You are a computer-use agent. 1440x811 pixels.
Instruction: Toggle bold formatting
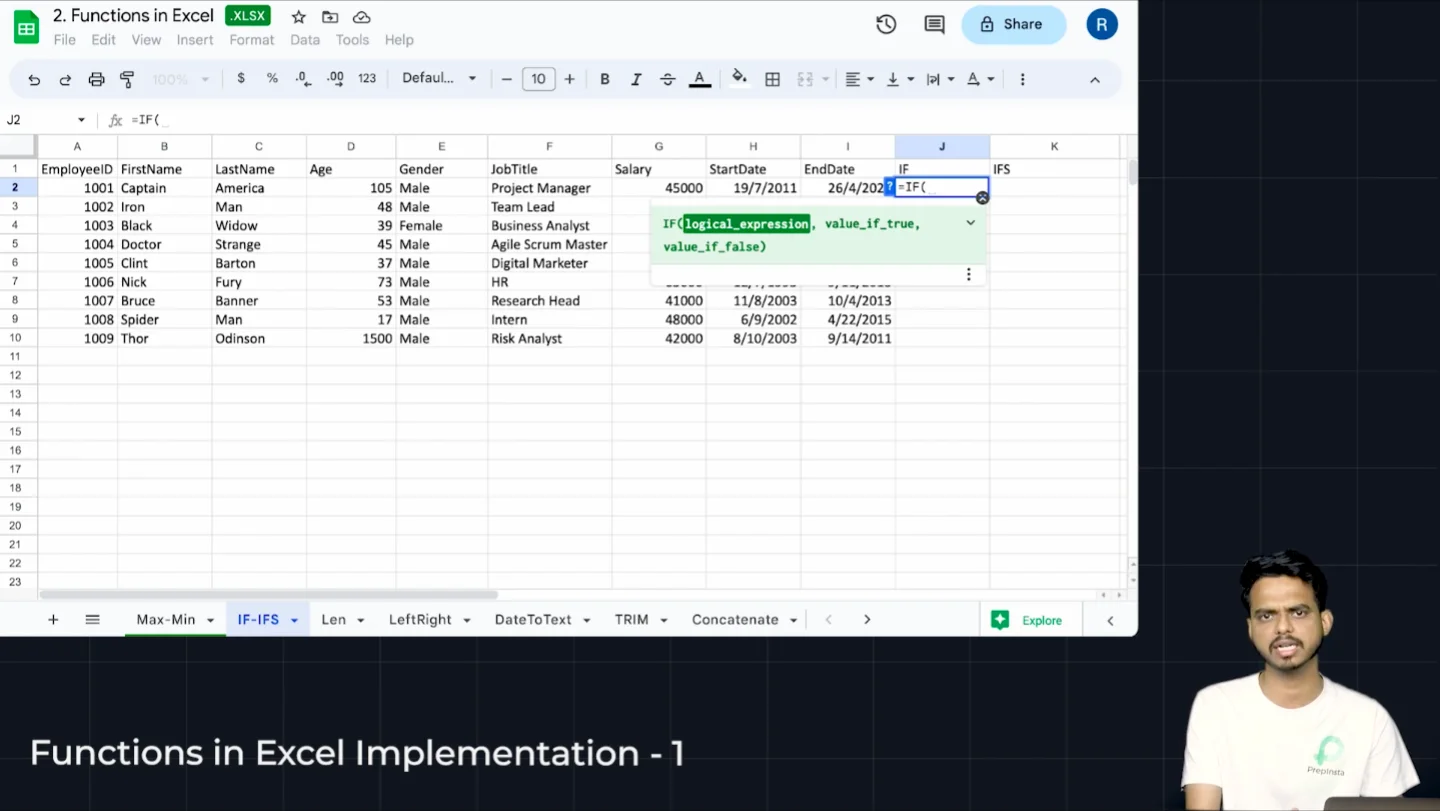click(x=604, y=79)
